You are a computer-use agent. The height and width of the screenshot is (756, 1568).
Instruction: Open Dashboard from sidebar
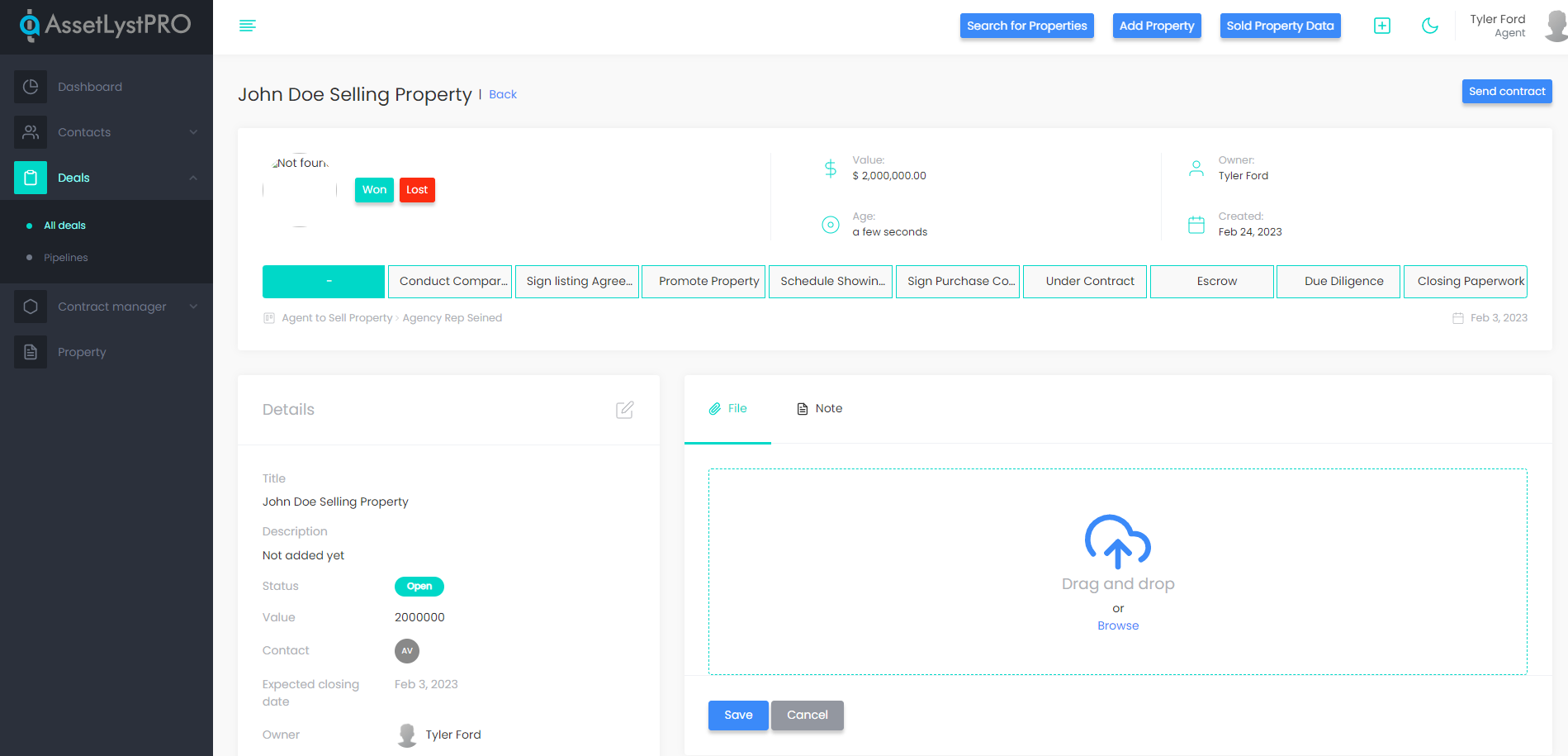click(x=90, y=87)
